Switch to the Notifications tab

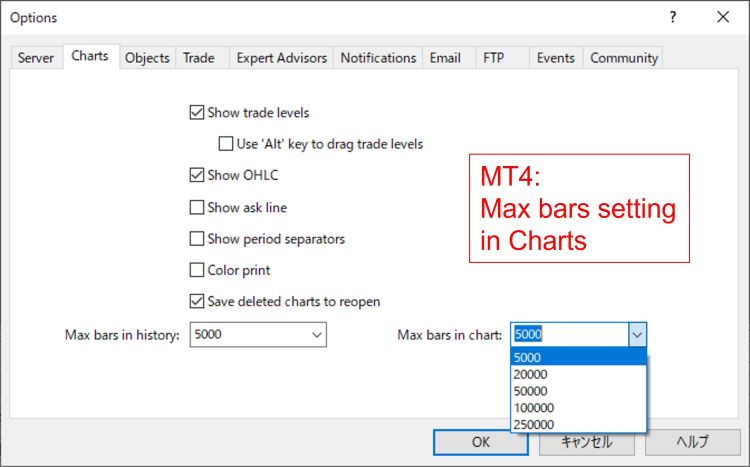378,58
